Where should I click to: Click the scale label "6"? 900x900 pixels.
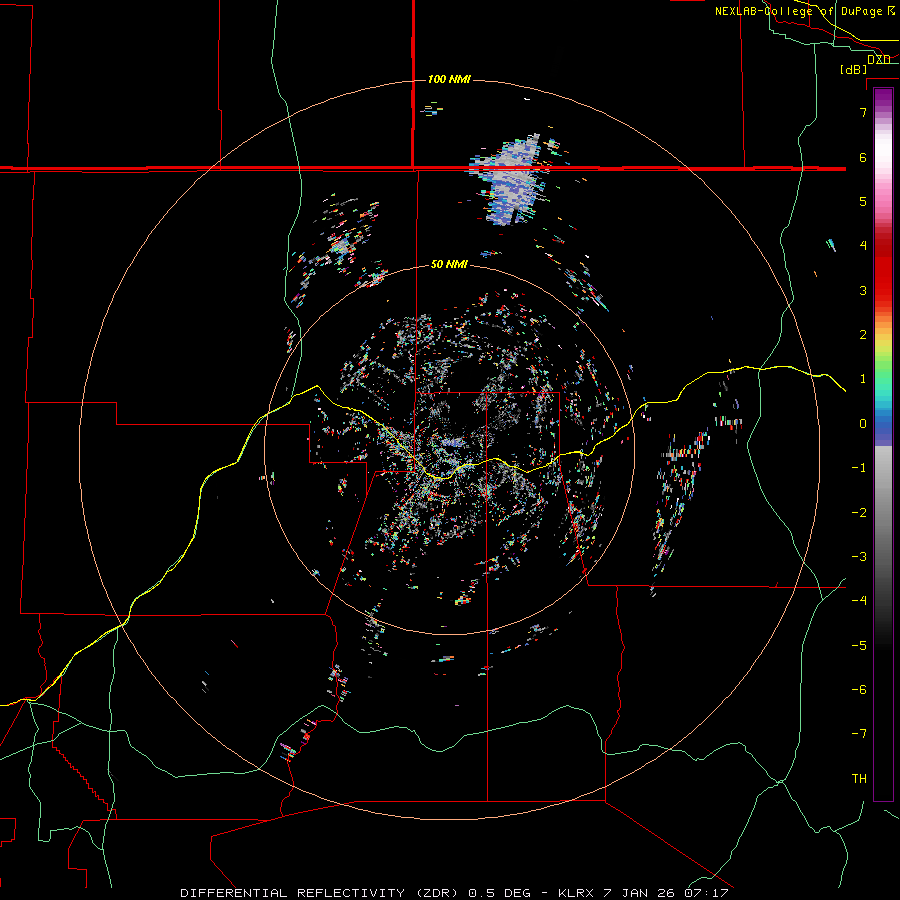click(x=863, y=157)
